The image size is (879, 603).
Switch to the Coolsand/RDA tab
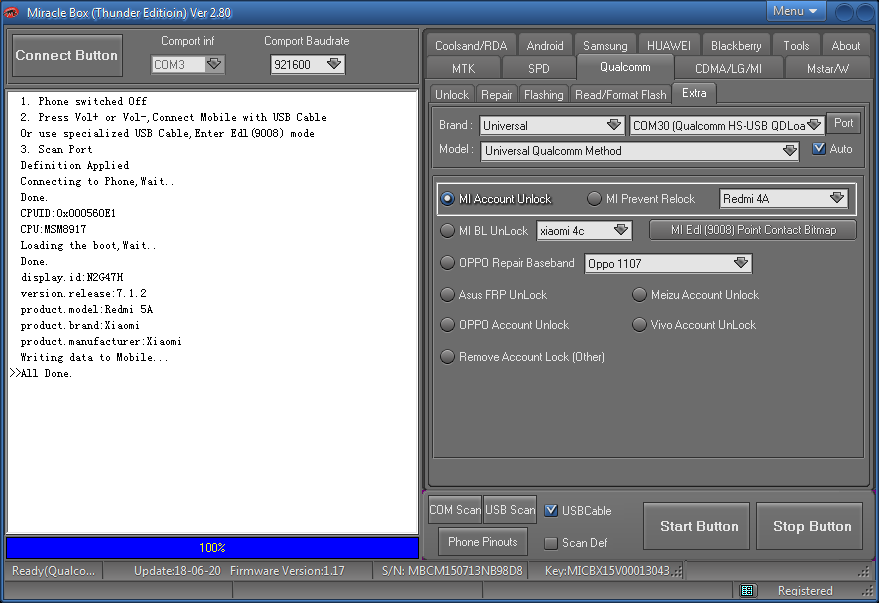471,45
